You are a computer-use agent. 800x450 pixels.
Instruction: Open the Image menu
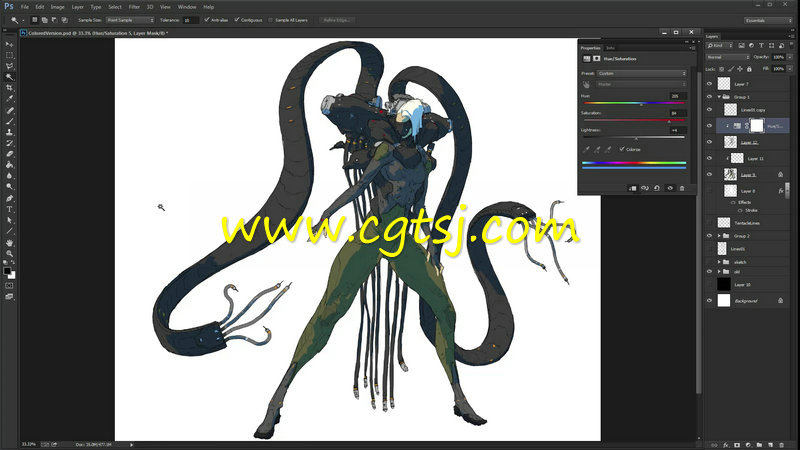tap(57, 7)
